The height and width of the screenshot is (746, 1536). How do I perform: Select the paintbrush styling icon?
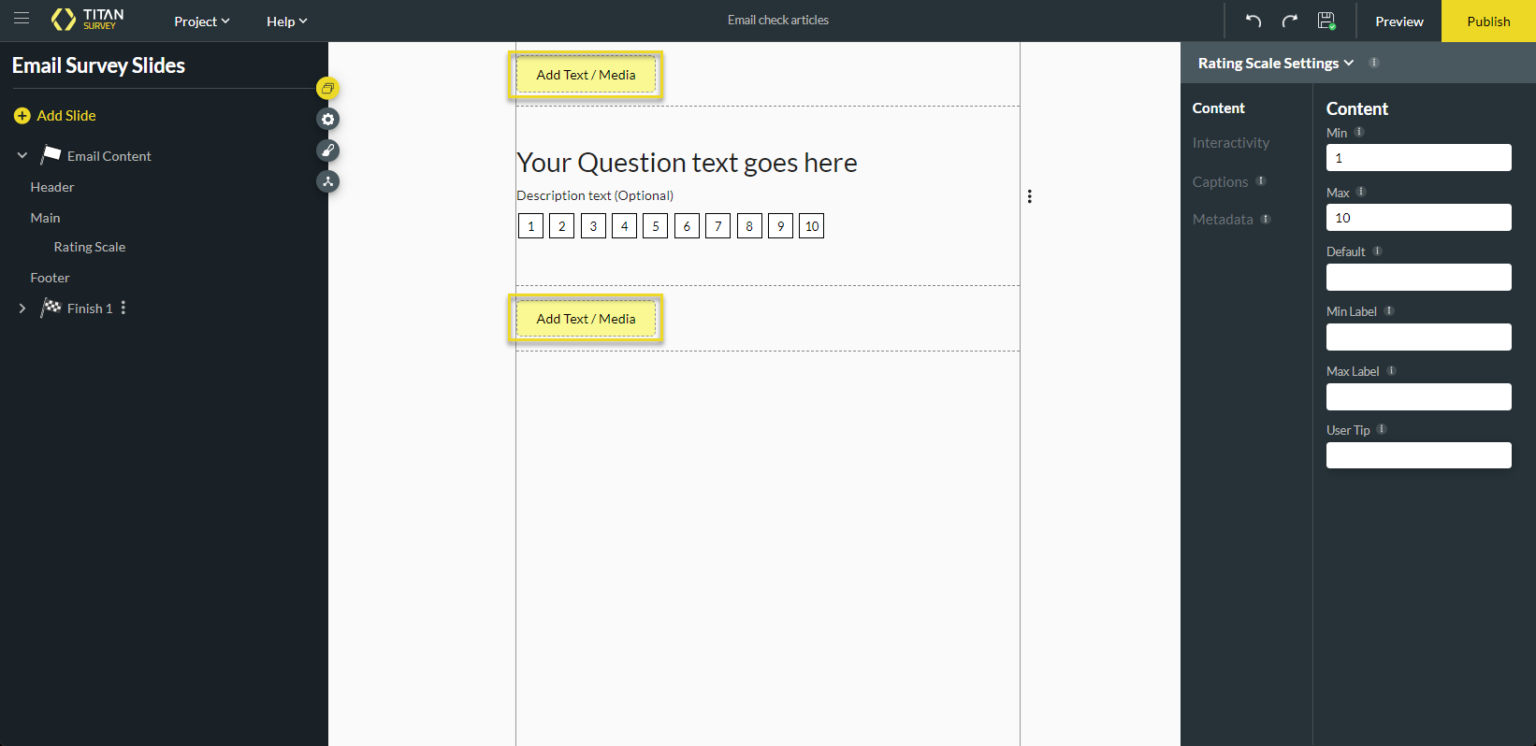pyautogui.click(x=328, y=149)
